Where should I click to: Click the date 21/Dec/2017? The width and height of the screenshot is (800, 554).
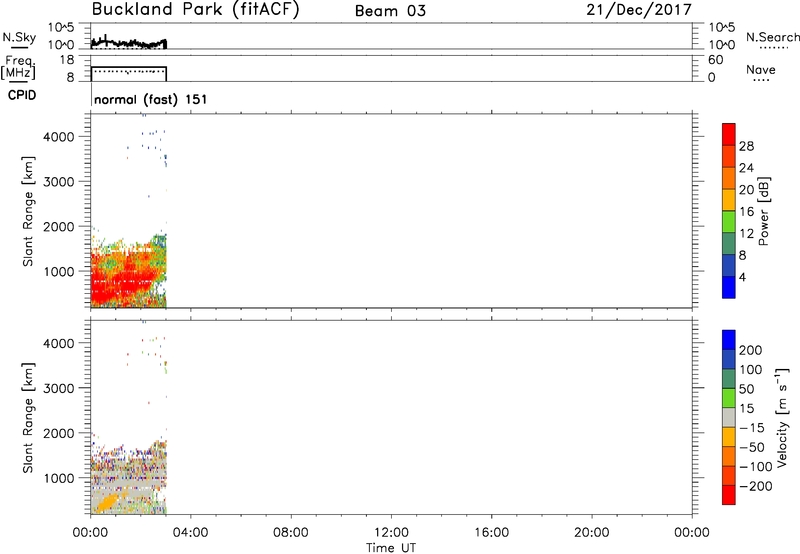(639, 10)
